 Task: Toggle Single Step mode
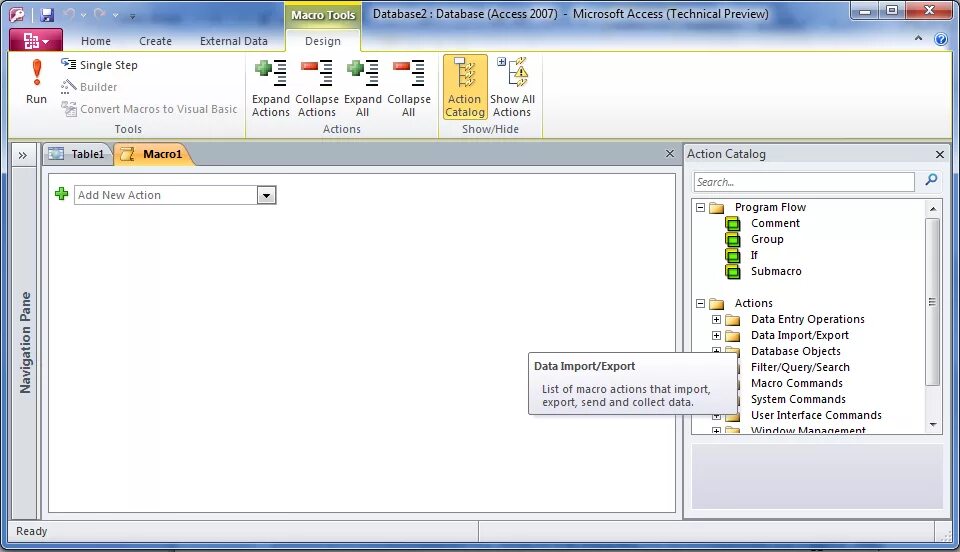coord(99,65)
